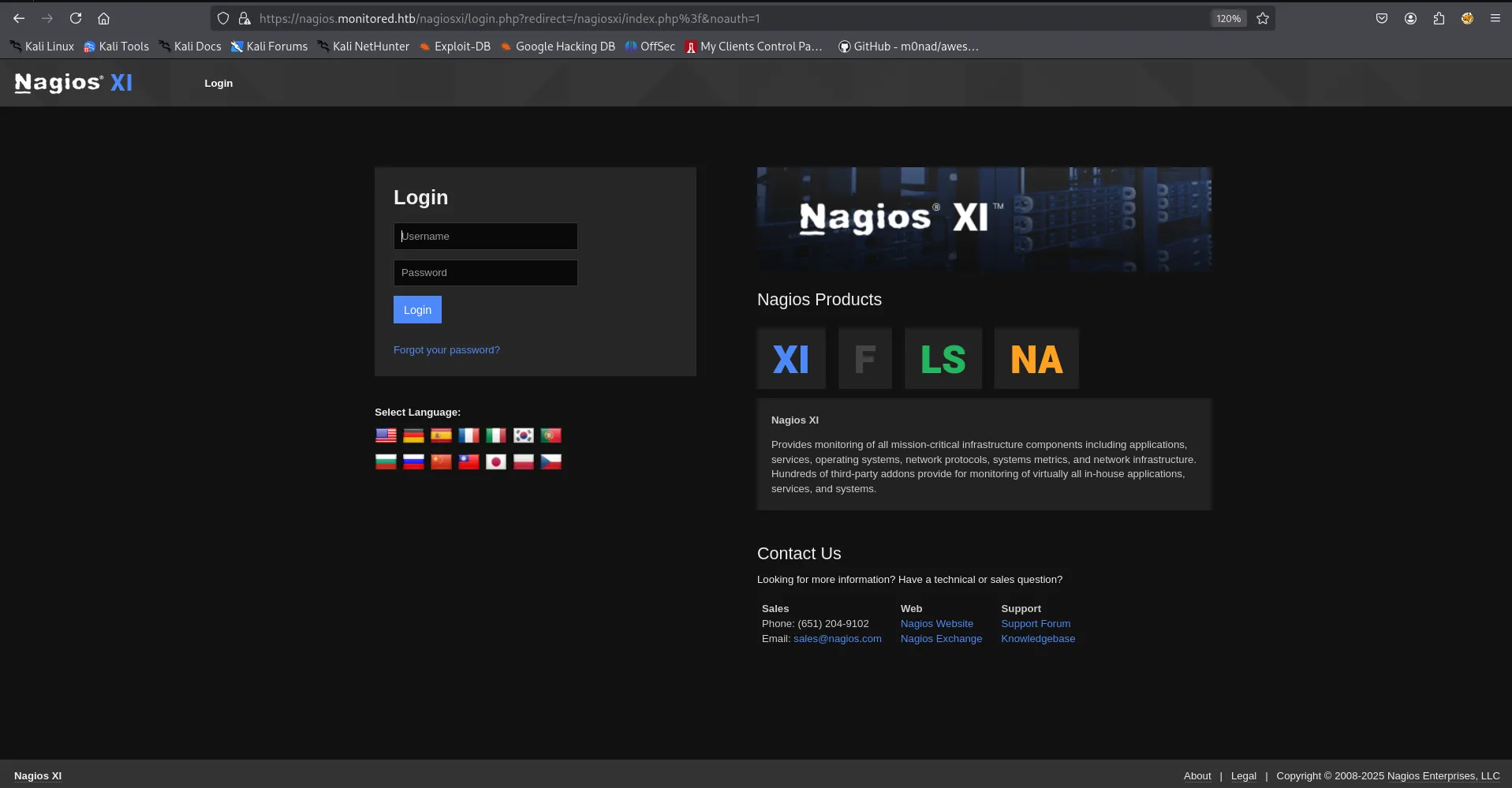Focus the Password field

click(486, 273)
